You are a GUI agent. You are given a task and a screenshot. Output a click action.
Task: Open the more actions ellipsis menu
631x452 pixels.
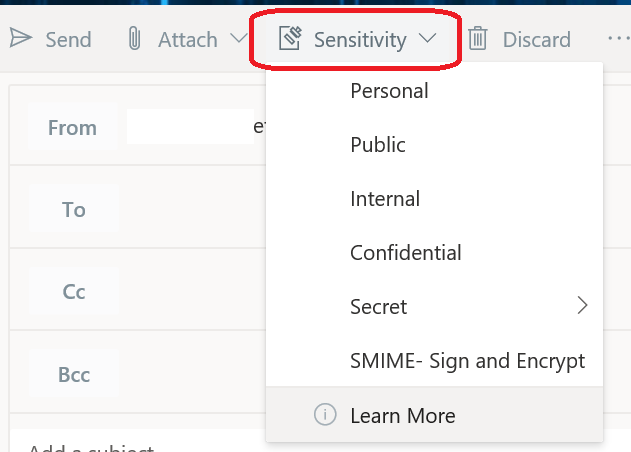pos(618,39)
